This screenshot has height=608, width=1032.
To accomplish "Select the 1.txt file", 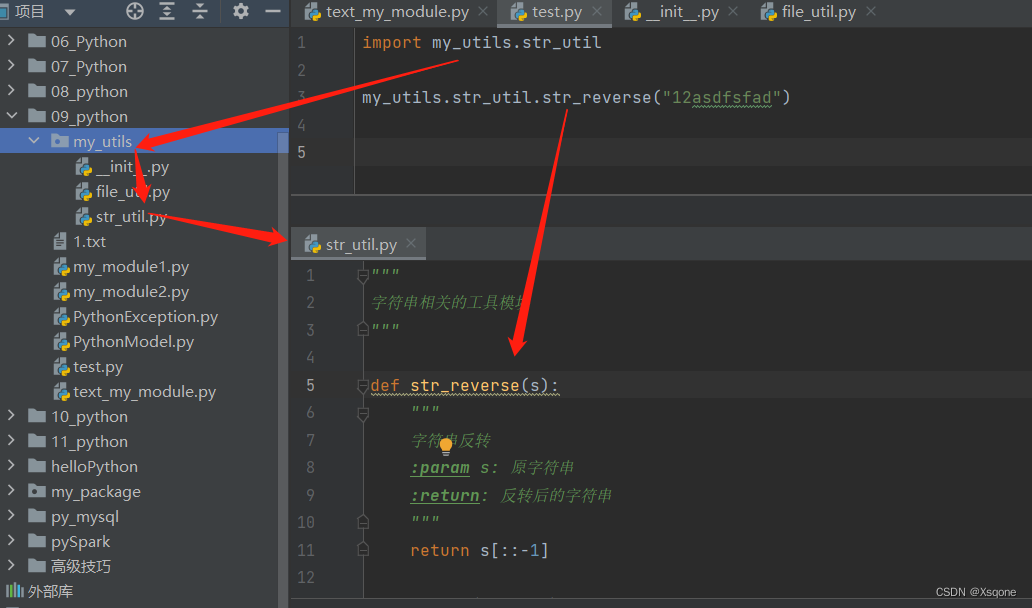I will [x=90, y=242].
